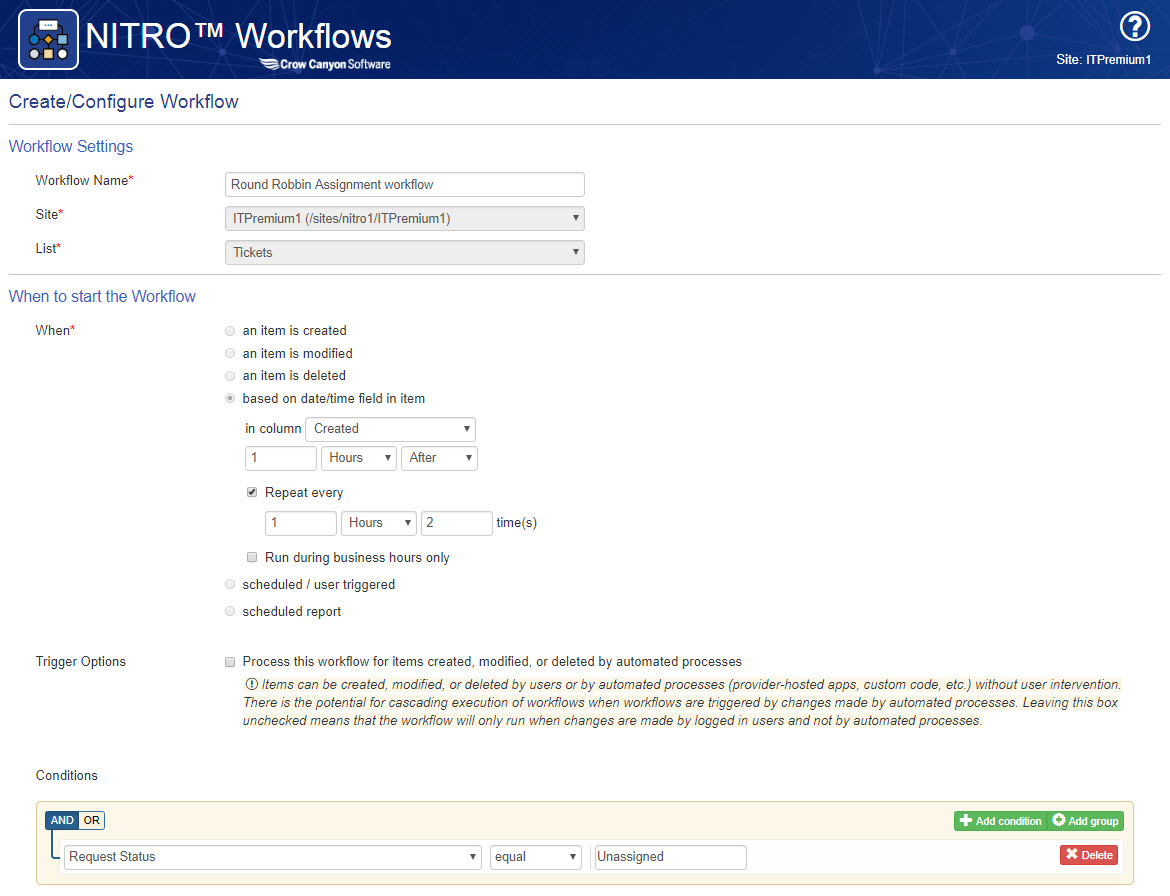Click the 'Trigger Options' label
1170x896 pixels.
click(81, 662)
